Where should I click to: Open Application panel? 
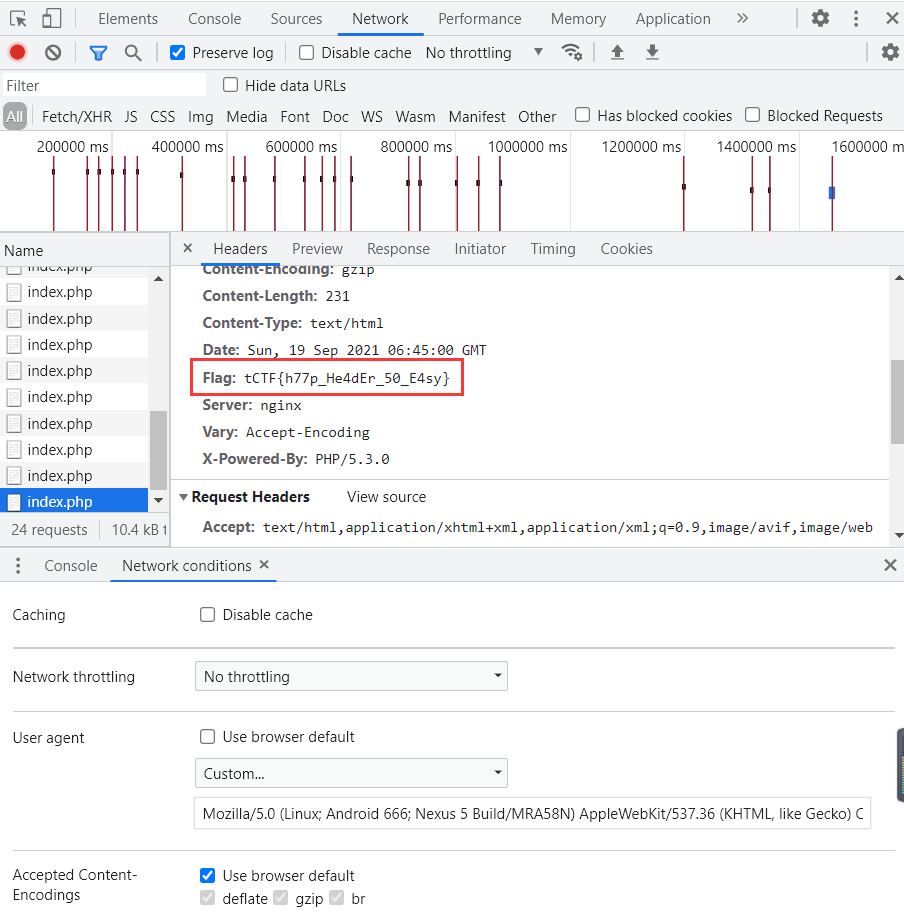point(673,19)
